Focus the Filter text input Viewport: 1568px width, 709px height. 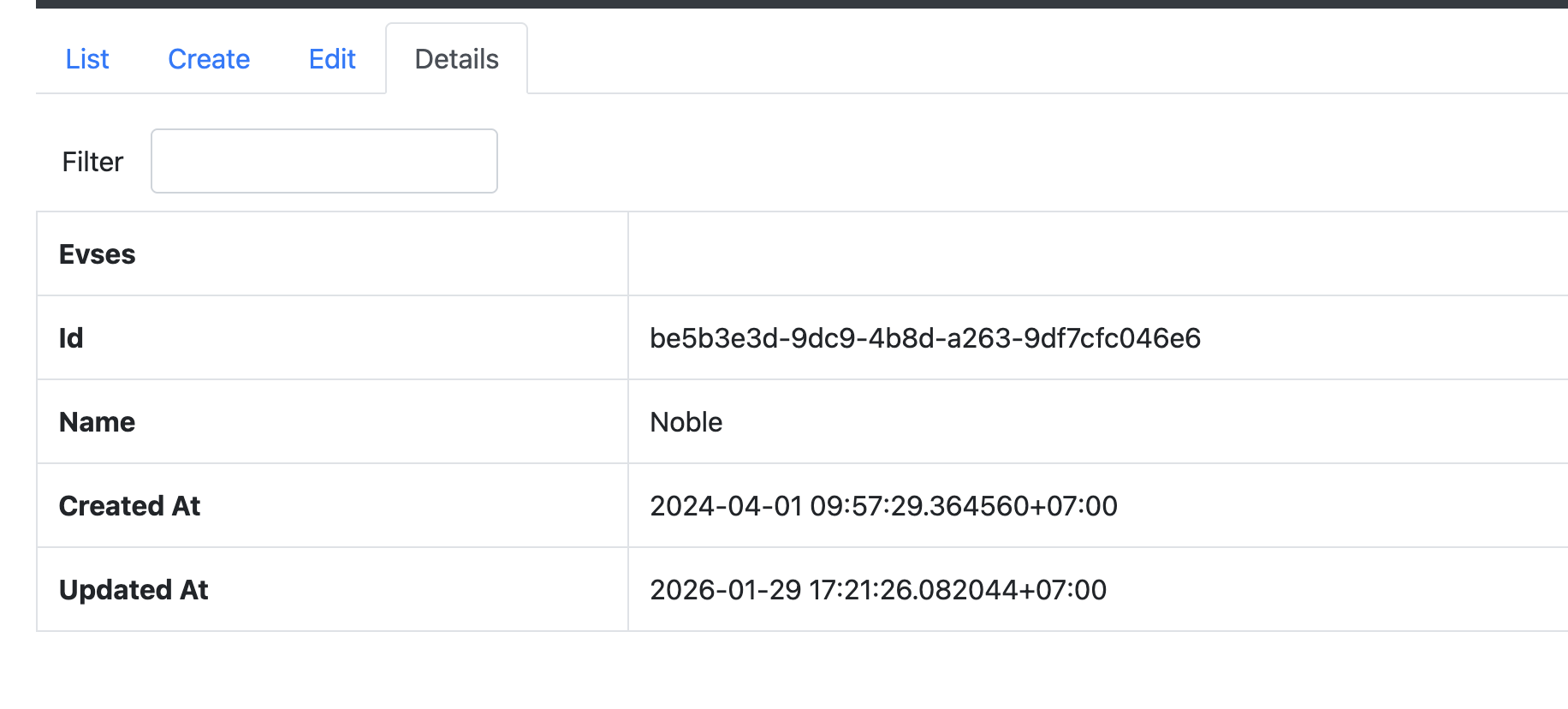(324, 161)
